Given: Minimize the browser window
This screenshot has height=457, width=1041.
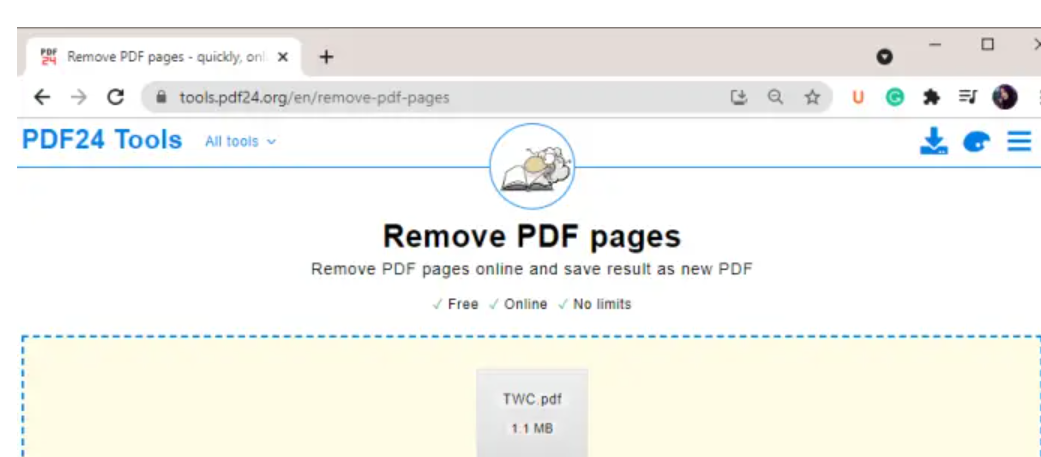Looking at the screenshot, I should click(935, 45).
